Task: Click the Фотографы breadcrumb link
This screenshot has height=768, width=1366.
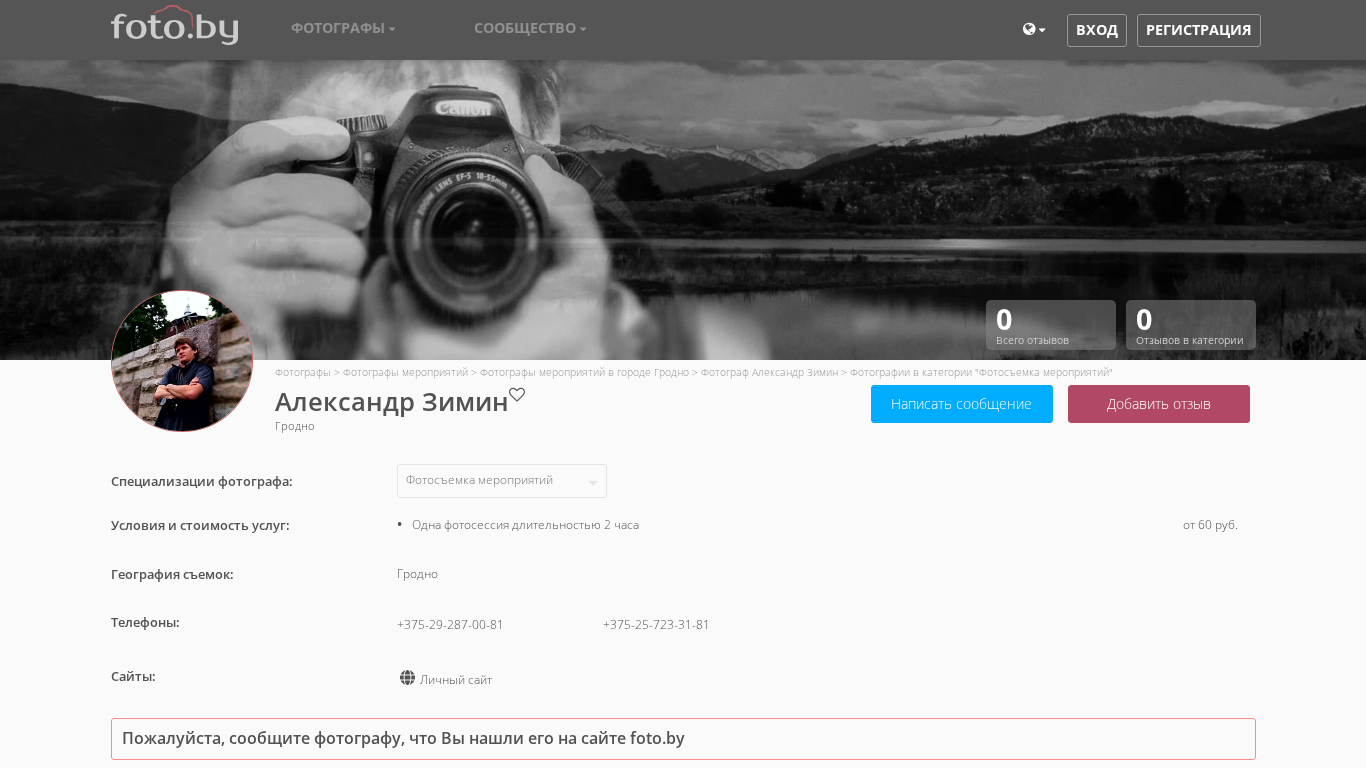Action: 303,372
